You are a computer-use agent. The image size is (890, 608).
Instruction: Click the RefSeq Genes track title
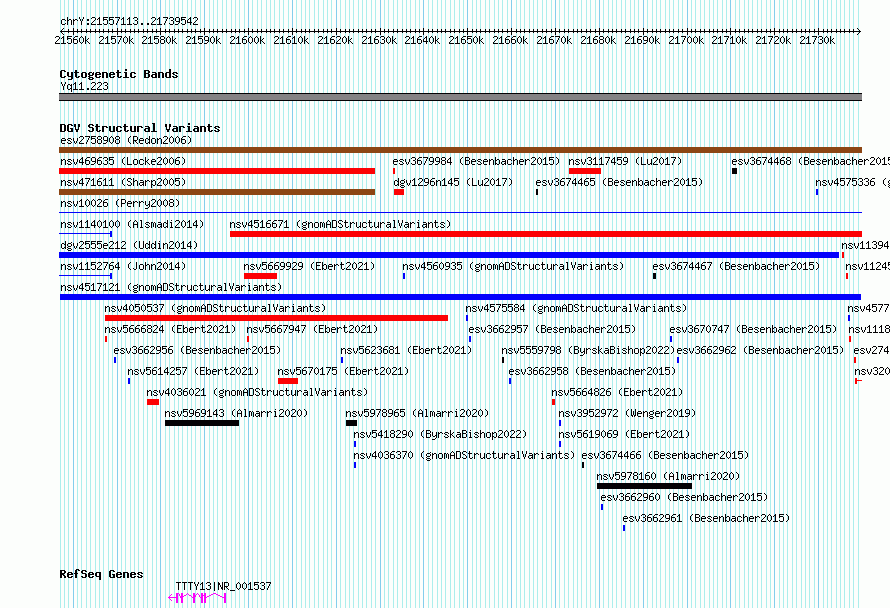coord(101,574)
